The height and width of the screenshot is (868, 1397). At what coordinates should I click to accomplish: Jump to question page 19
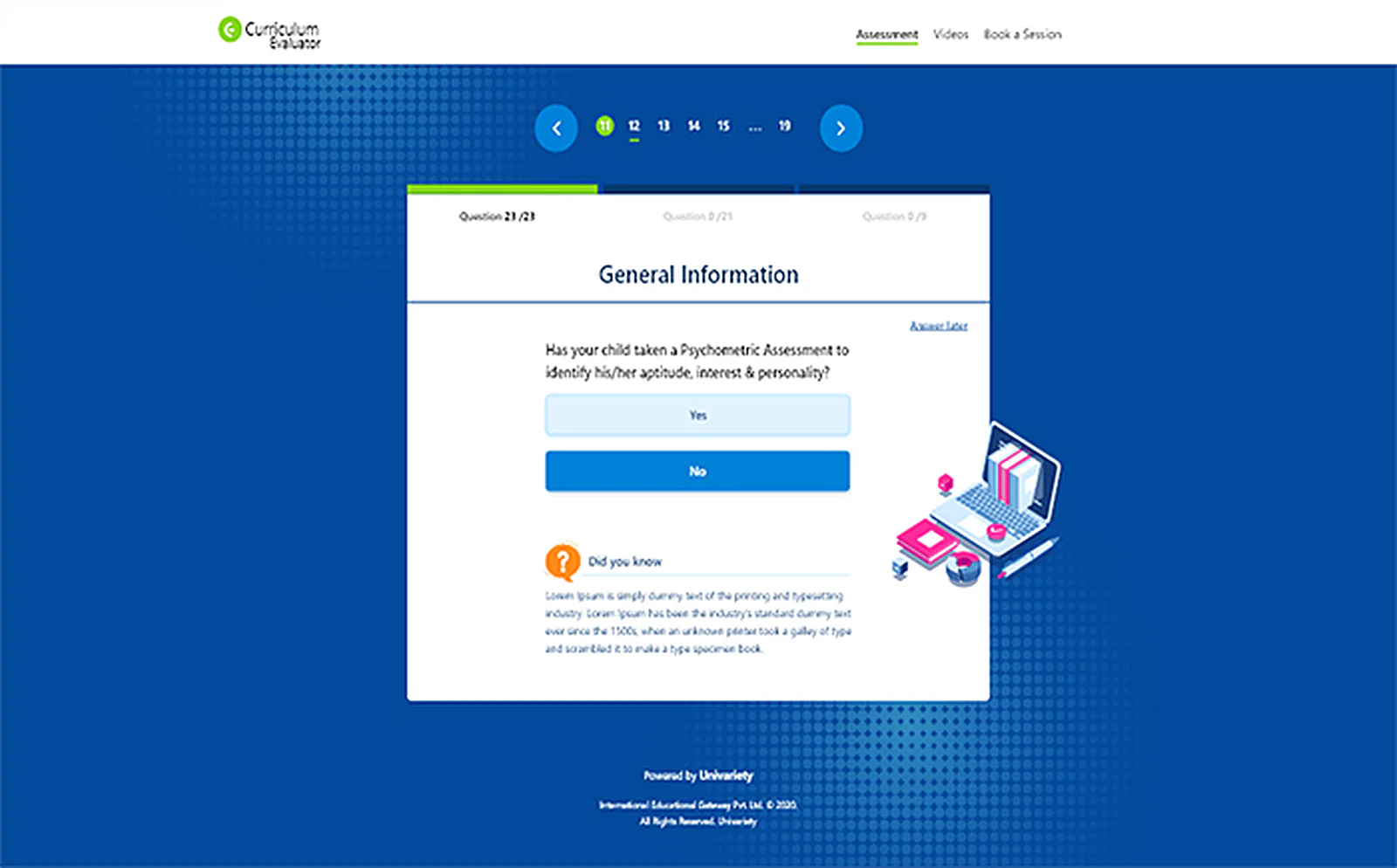click(x=784, y=126)
